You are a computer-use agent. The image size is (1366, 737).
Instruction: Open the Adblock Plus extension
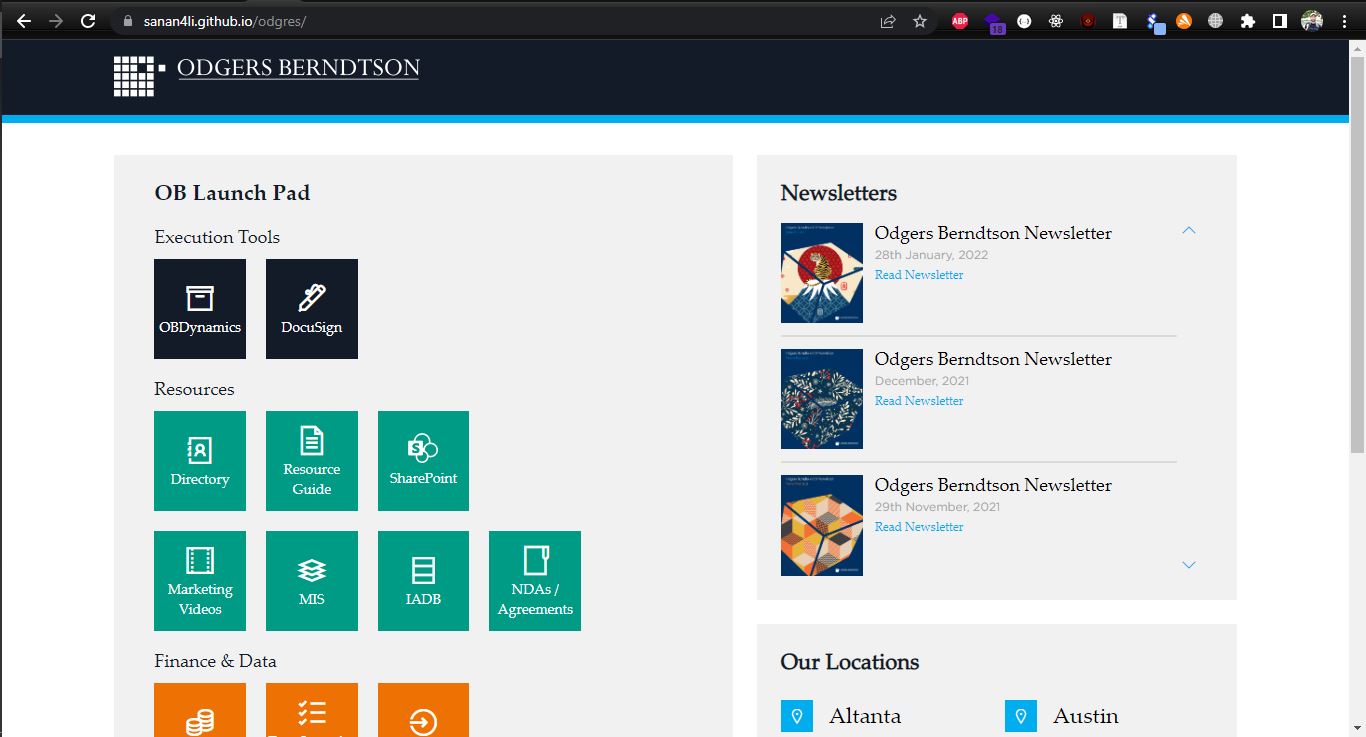tap(960, 21)
